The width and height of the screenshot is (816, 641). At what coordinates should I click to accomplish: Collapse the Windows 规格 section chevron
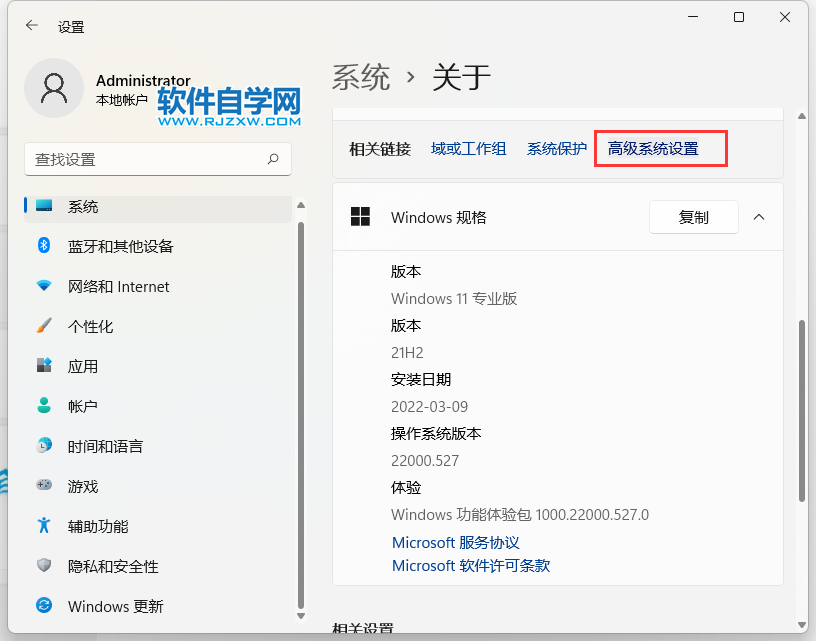(x=759, y=217)
